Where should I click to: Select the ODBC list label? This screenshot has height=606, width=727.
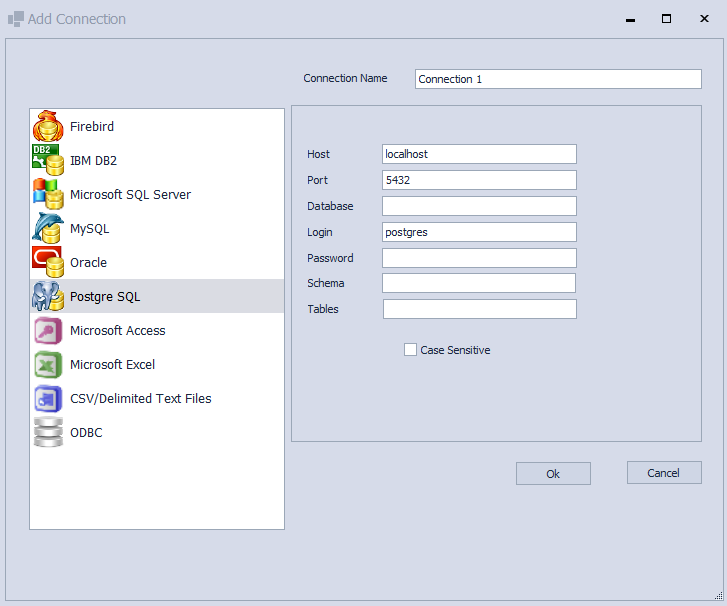[x=86, y=432]
